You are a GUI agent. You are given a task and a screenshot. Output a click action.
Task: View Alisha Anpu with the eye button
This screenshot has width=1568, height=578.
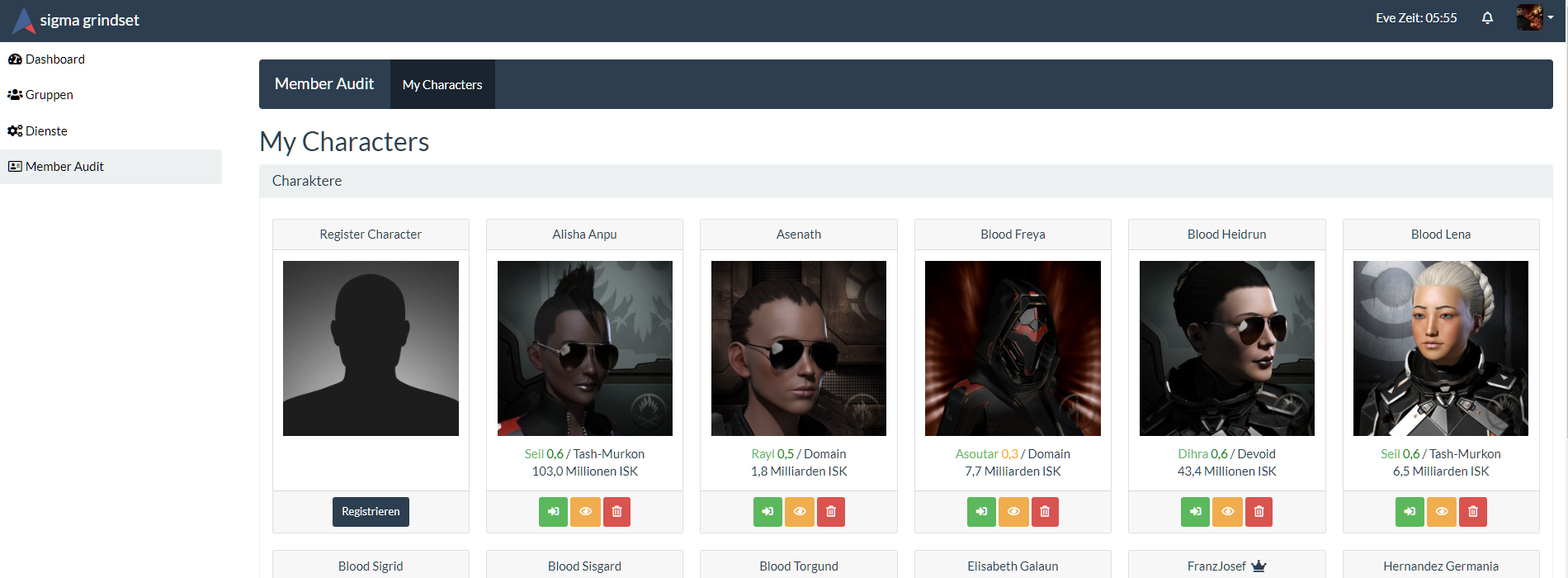coord(585,512)
